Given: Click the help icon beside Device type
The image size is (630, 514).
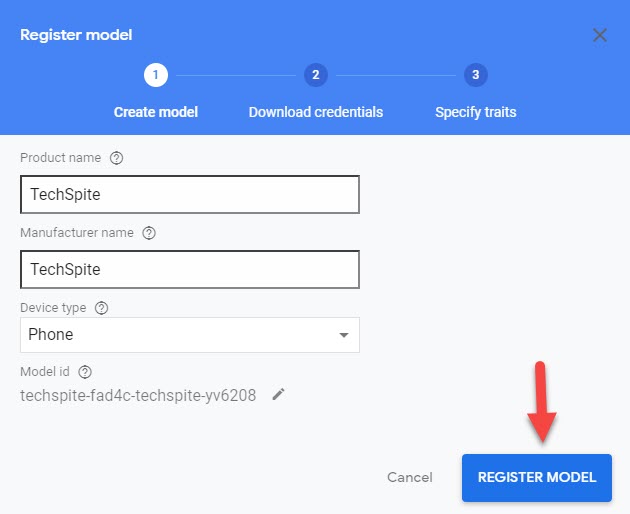Looking at the screenshot, I should pyautogui.click(x=101, y=308).
